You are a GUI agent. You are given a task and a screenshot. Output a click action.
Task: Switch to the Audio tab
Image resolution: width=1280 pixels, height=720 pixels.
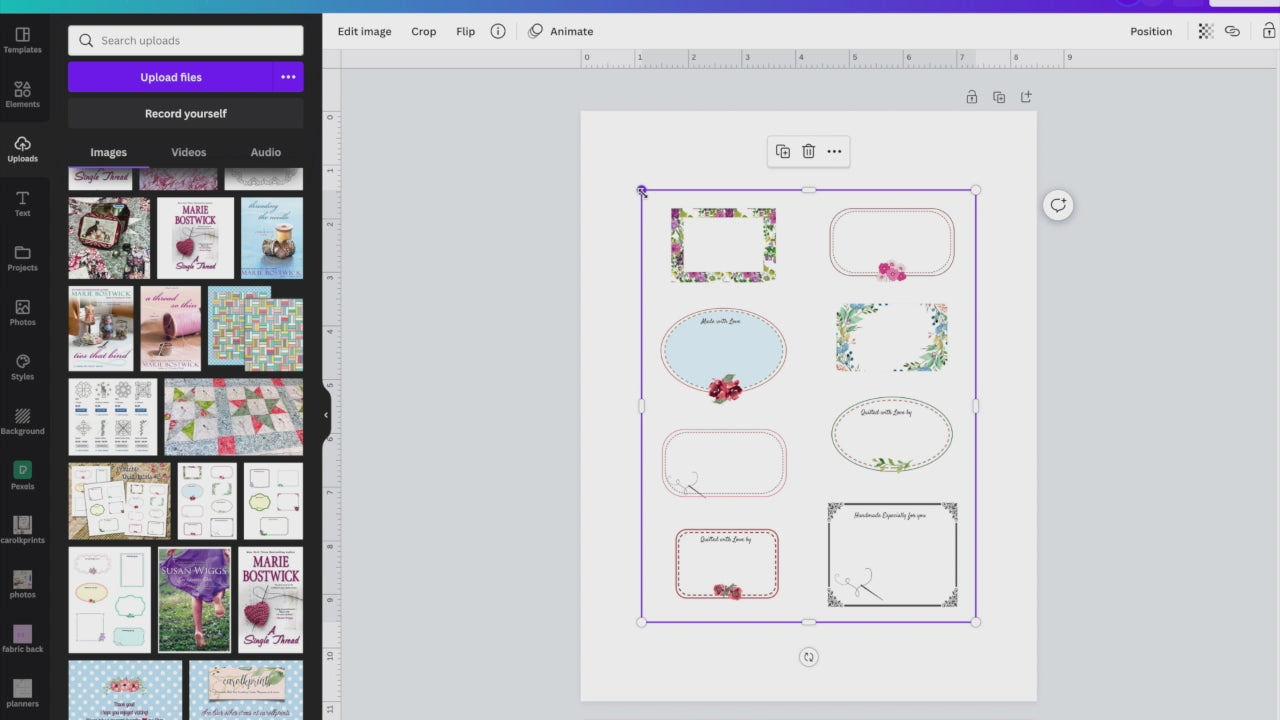pos(265,152)
